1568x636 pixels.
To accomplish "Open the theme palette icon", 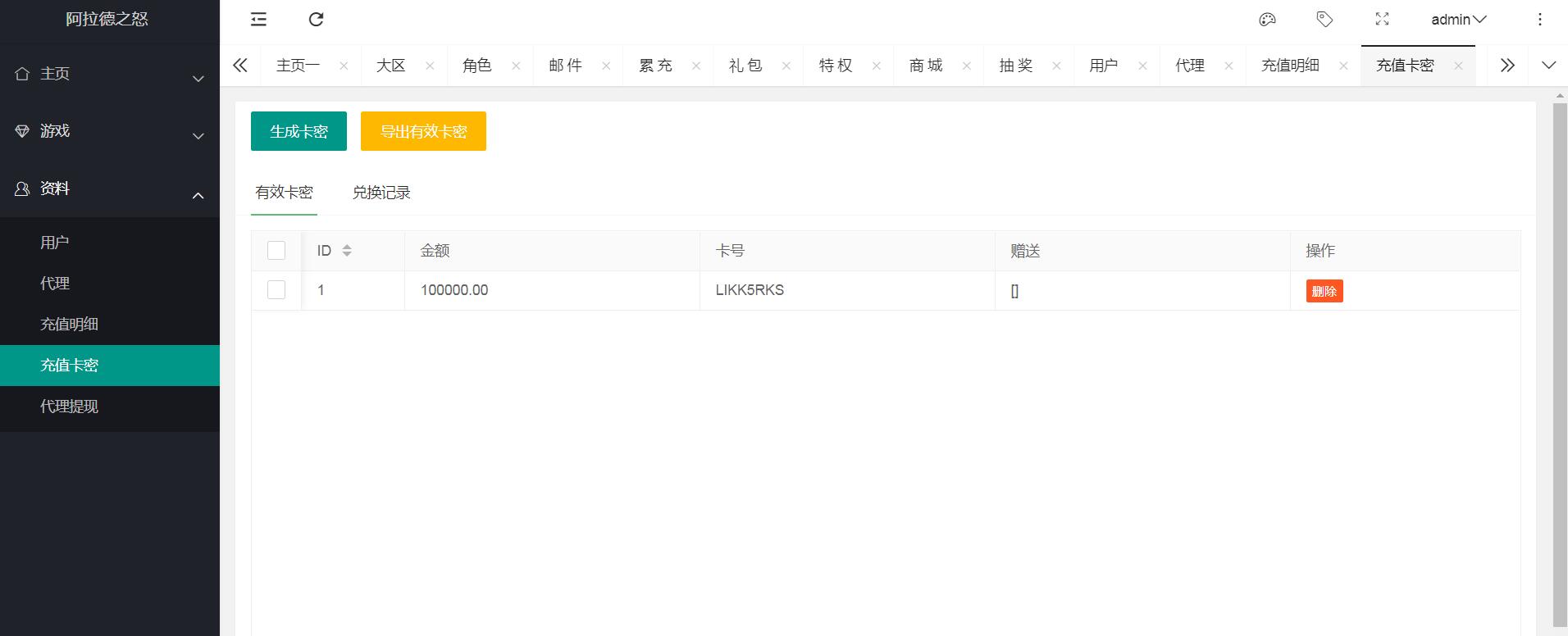I will click(x=1267, y=20).
